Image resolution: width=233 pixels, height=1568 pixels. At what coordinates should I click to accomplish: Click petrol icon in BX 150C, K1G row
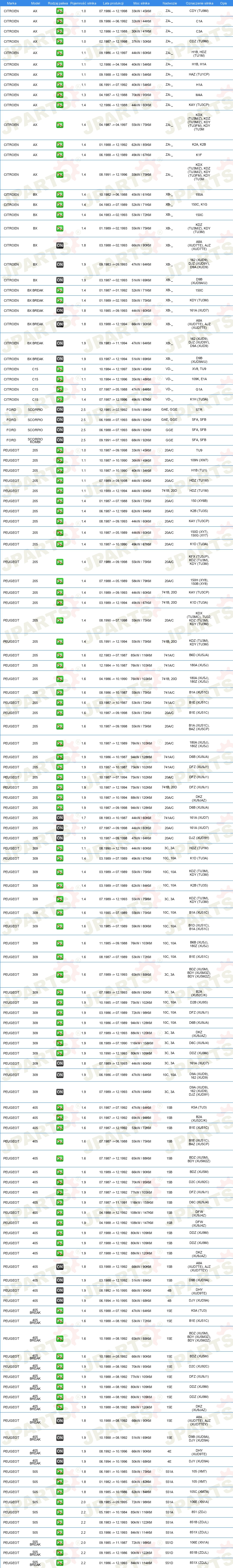pos(60,204)
